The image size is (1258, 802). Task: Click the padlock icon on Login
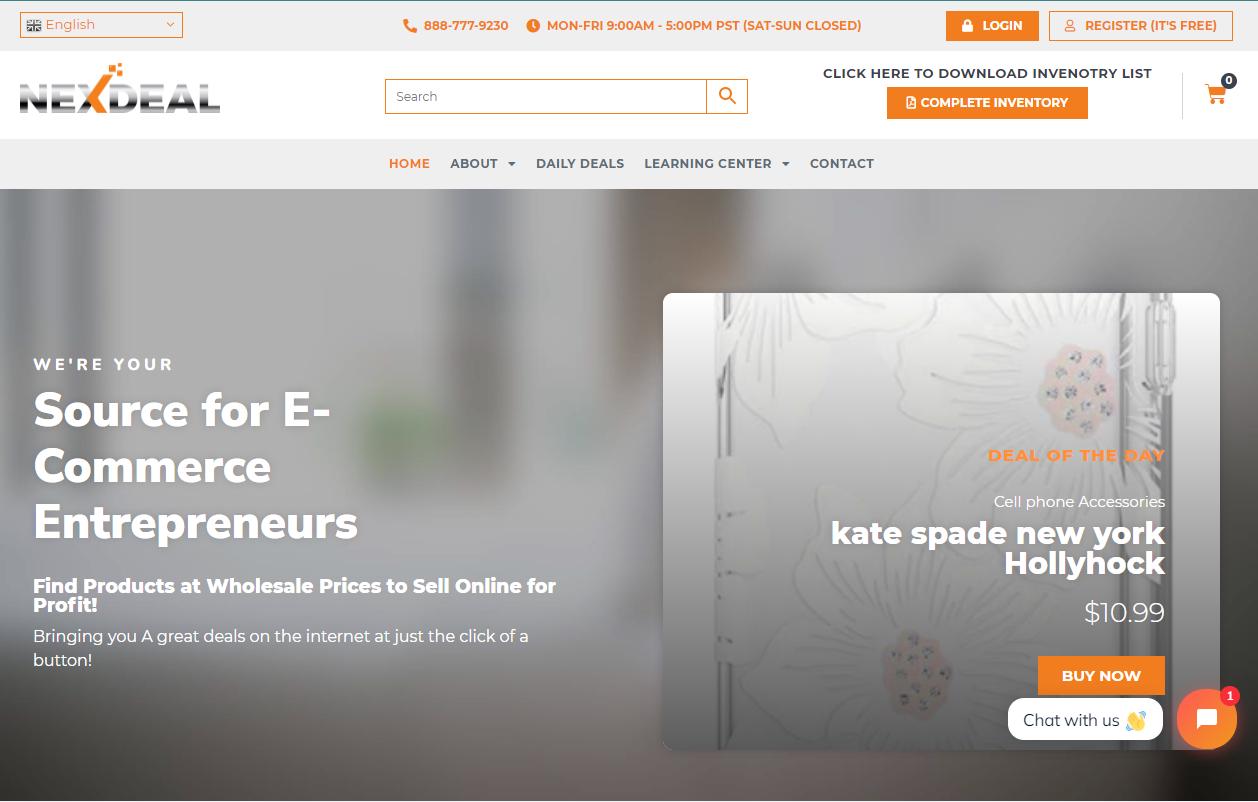click(x=967, y=26)
